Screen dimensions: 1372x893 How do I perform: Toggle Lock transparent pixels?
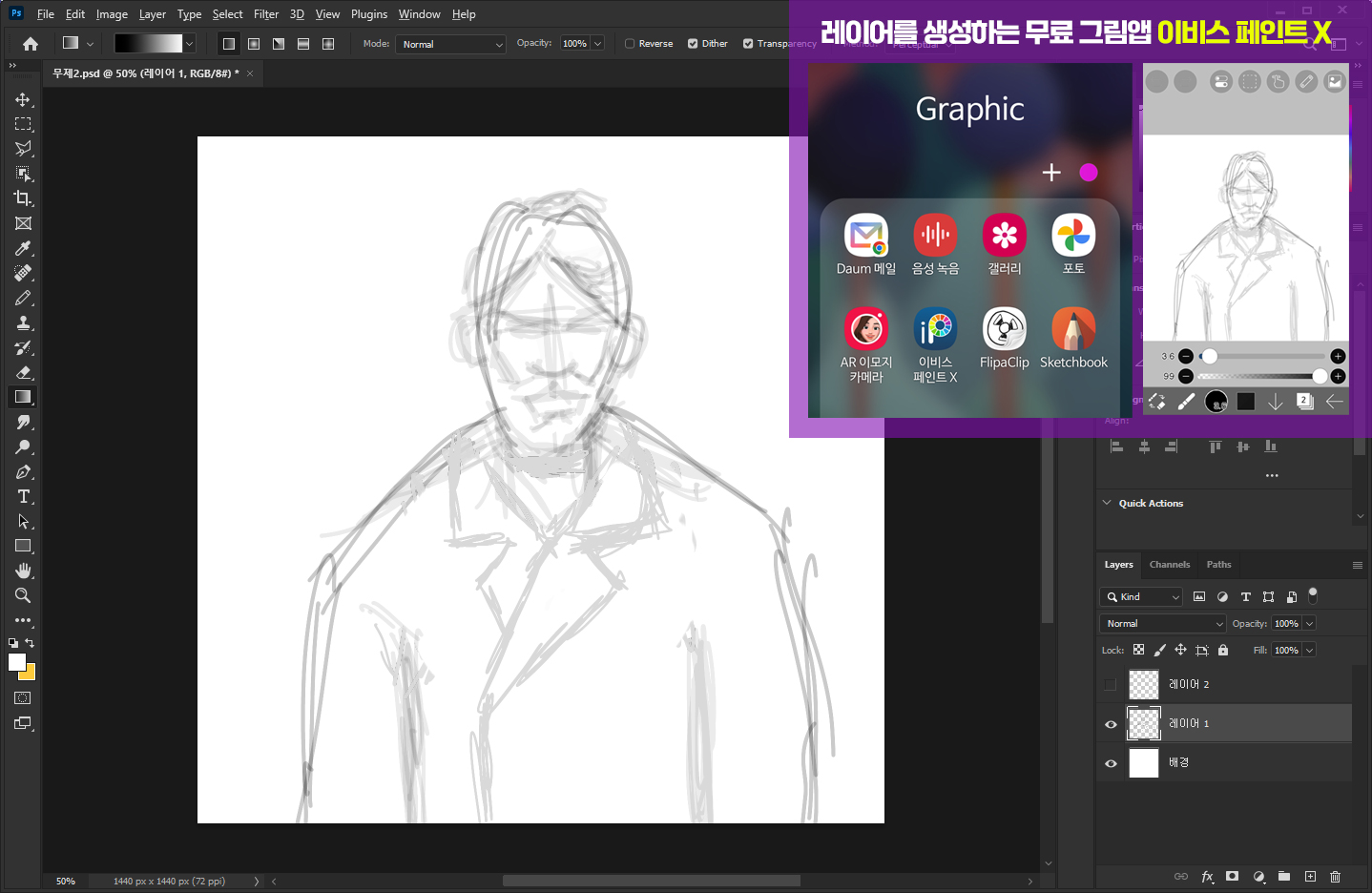coord(1138,650)
